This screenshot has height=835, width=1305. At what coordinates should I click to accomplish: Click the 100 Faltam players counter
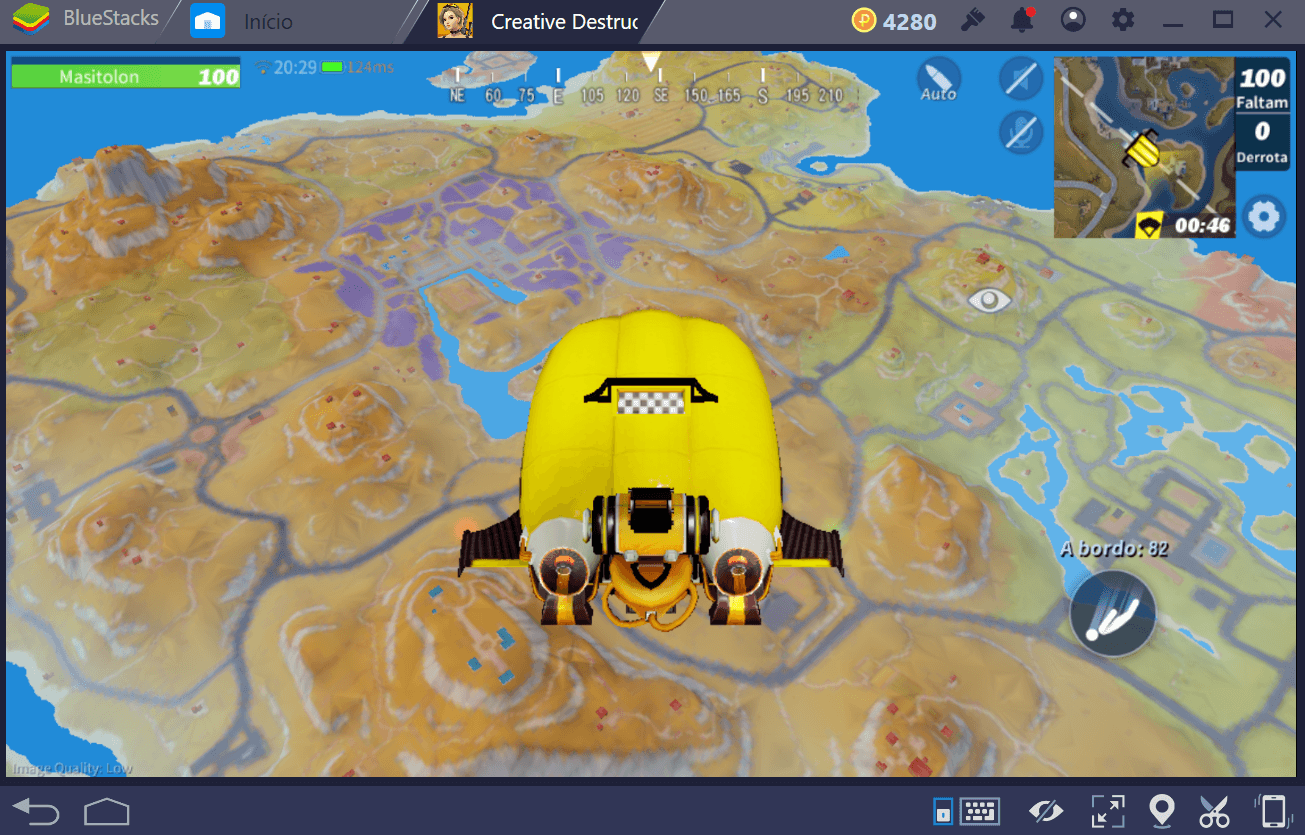(1261, 86)
